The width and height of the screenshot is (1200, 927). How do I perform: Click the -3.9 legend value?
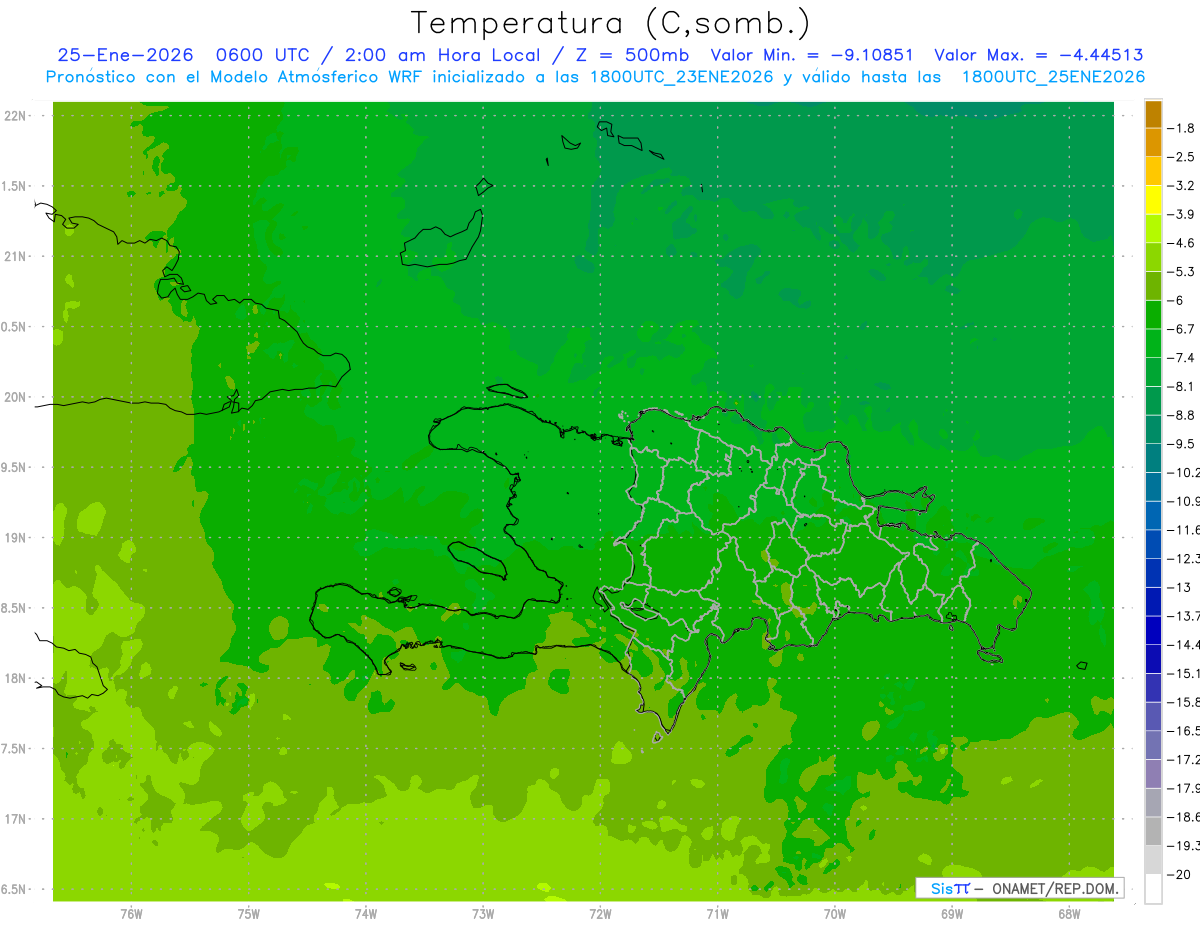[1181, 214]
